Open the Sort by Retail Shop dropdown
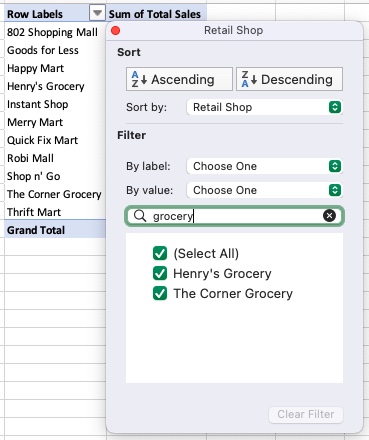The width and height of the screenshot is (369, 440). [264, 107]
